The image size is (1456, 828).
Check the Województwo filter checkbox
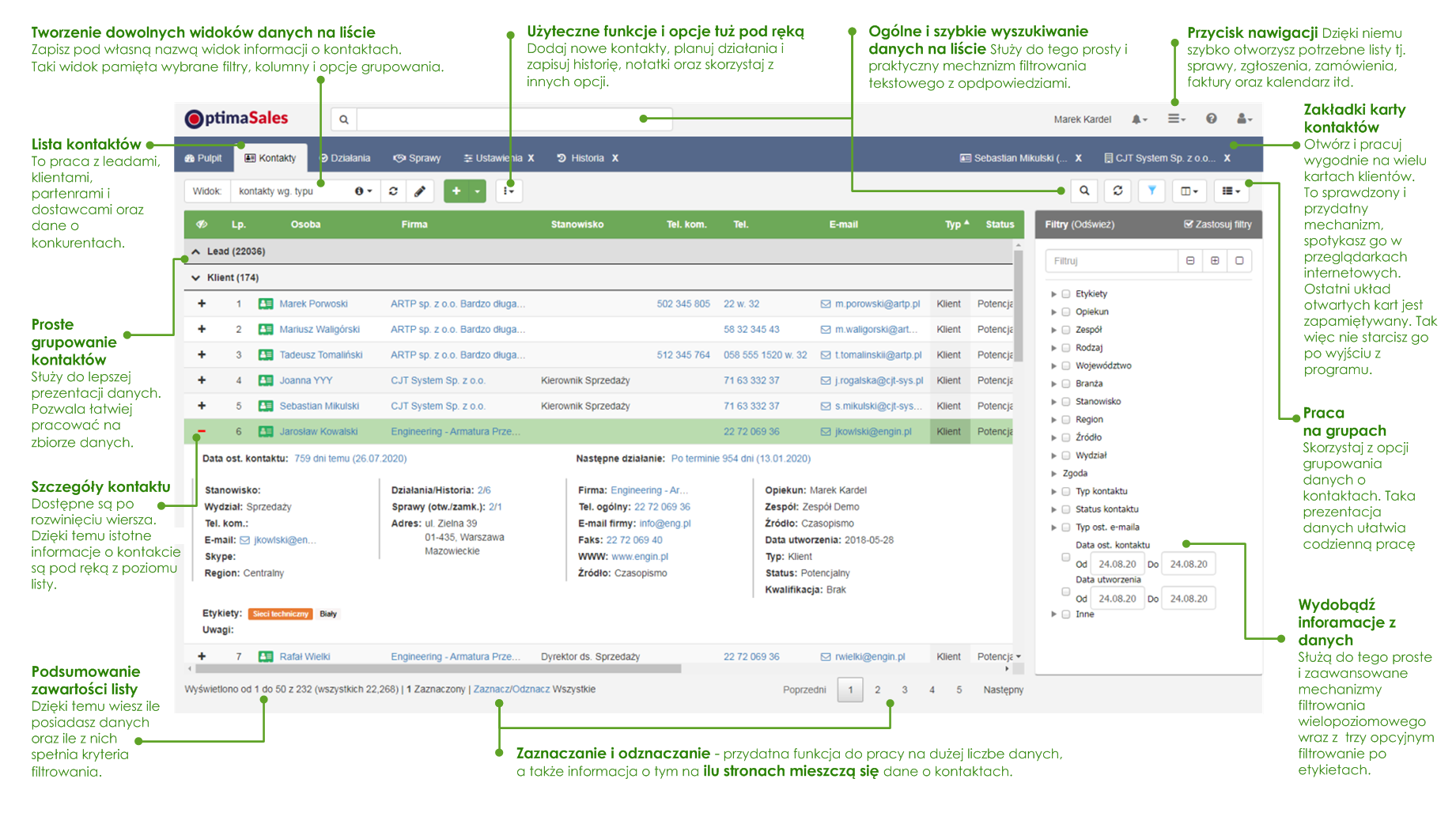1066,365
